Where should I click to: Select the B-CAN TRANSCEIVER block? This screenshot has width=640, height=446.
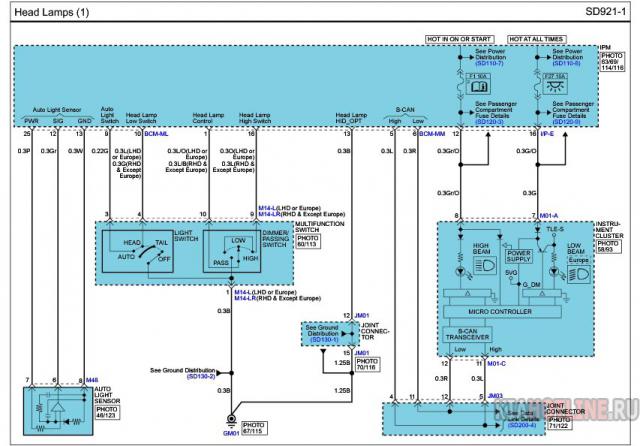pyautogui.click(x=469, y=335)
